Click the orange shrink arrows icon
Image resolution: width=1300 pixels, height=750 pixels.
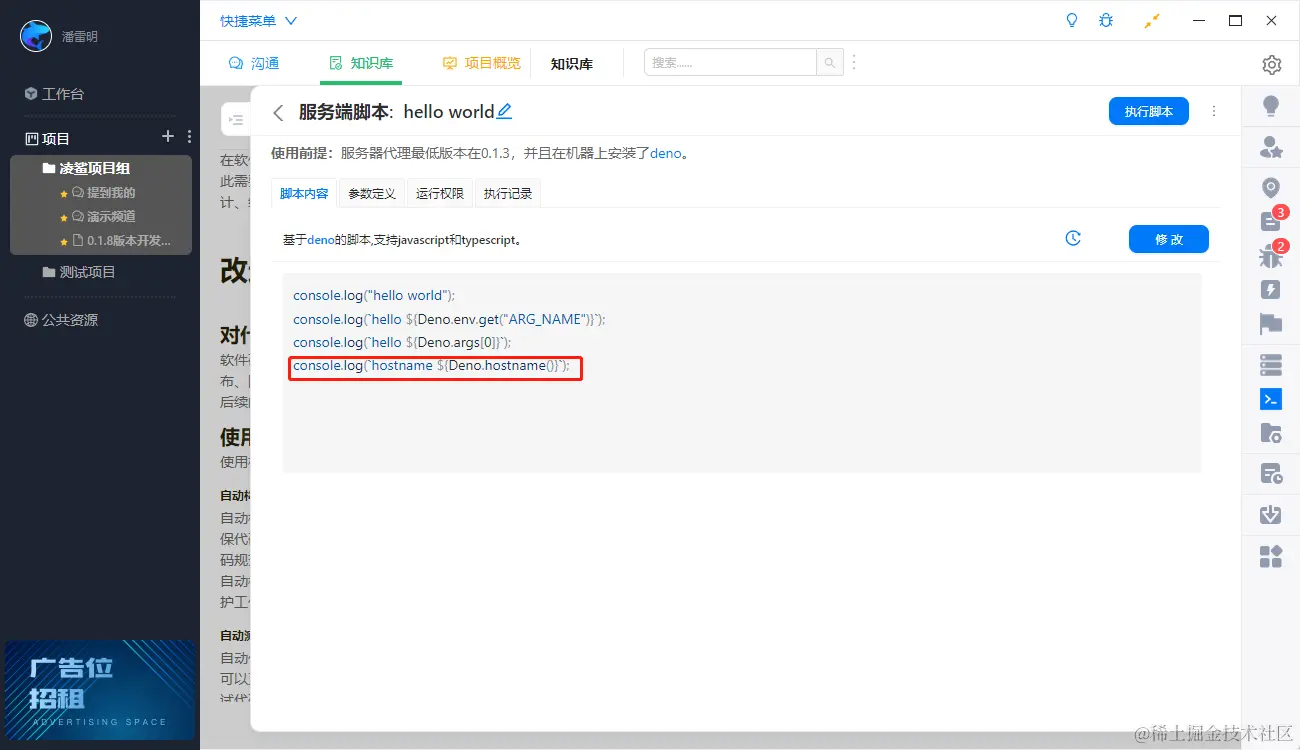[x=1152, y=21]
